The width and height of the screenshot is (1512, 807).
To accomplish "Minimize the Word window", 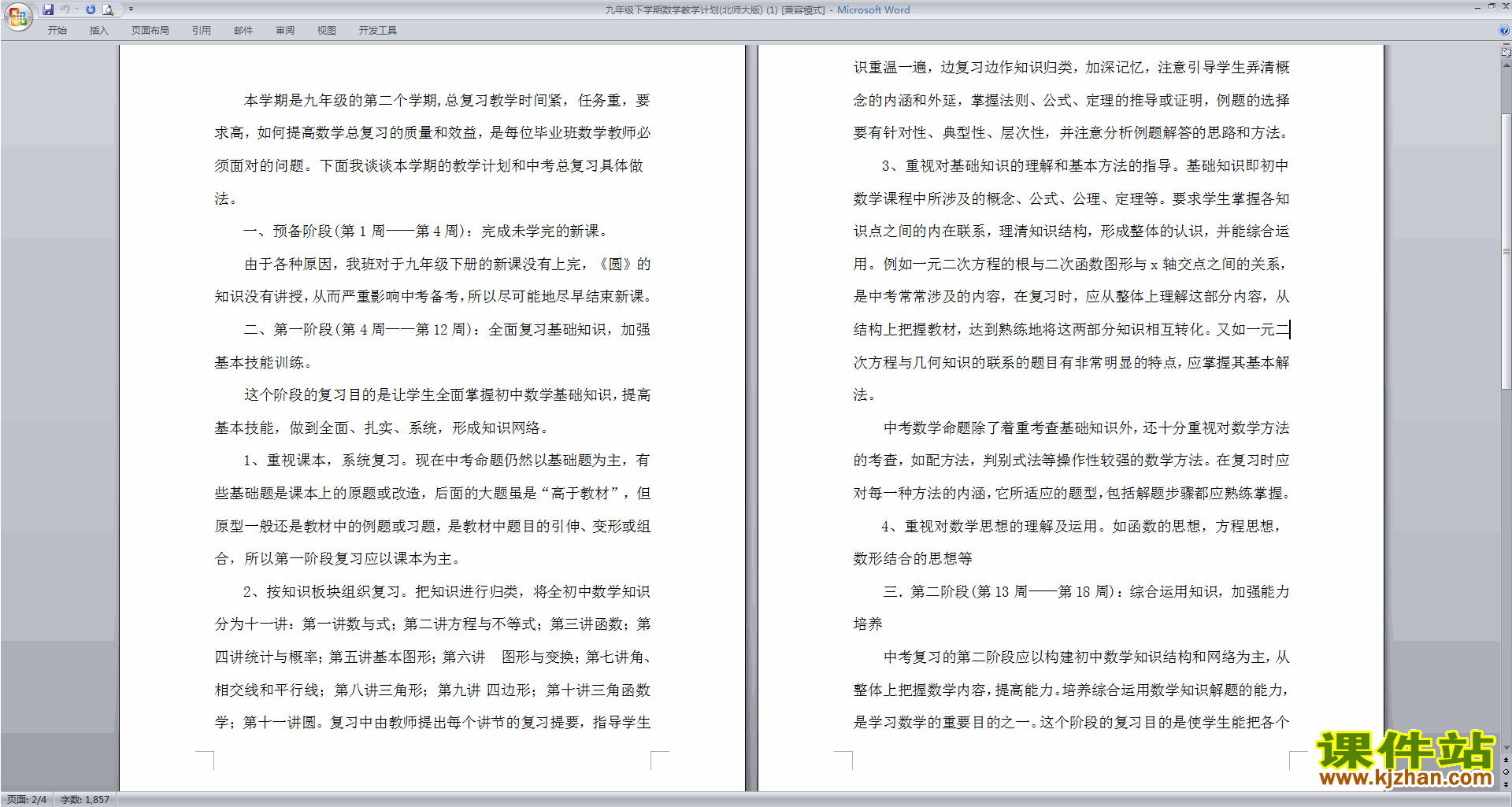I will click(x=1477, y=7).
